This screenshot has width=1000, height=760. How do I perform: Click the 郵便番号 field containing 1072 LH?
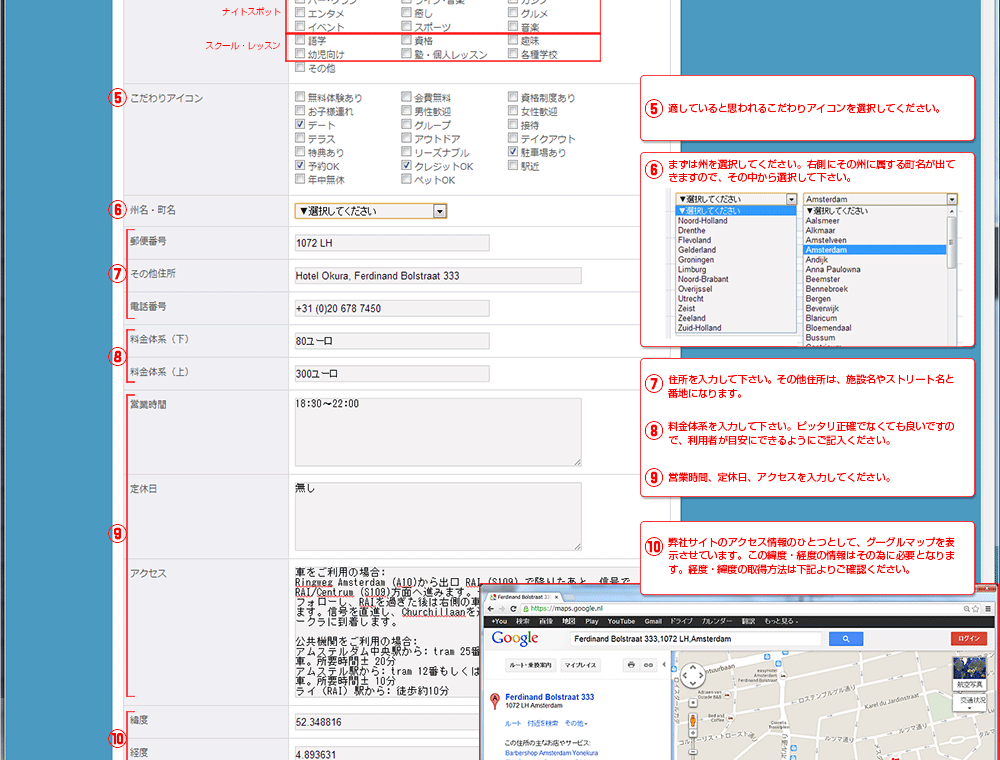tap(390, 243)
